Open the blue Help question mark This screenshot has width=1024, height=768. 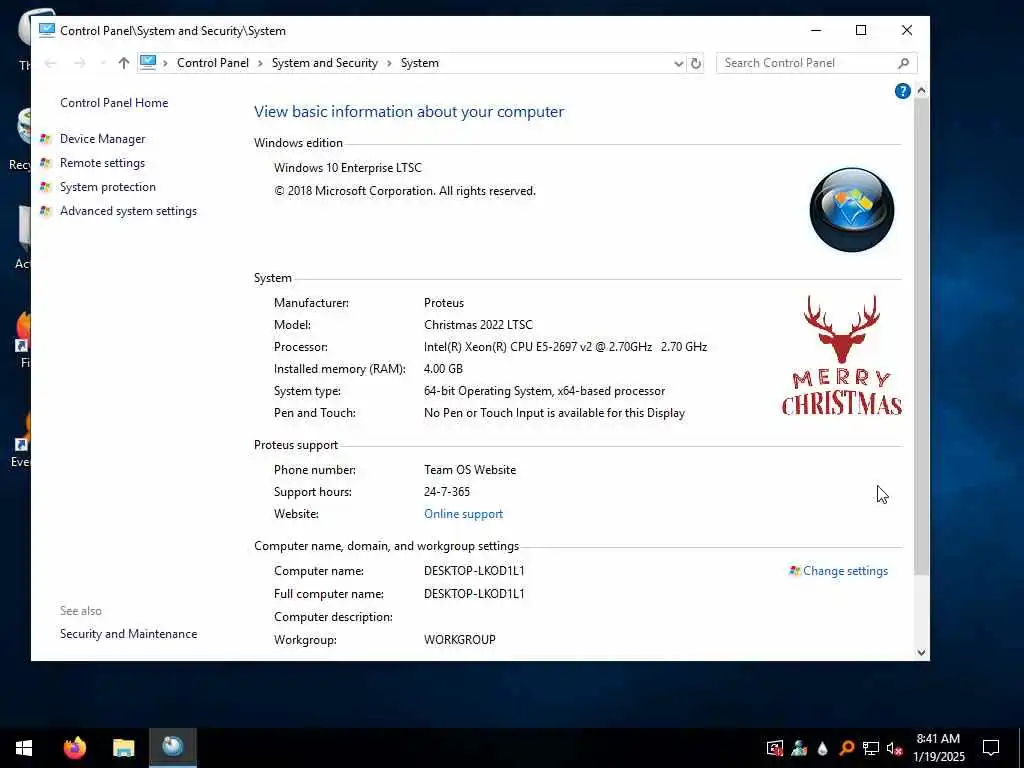click(903, 91)
